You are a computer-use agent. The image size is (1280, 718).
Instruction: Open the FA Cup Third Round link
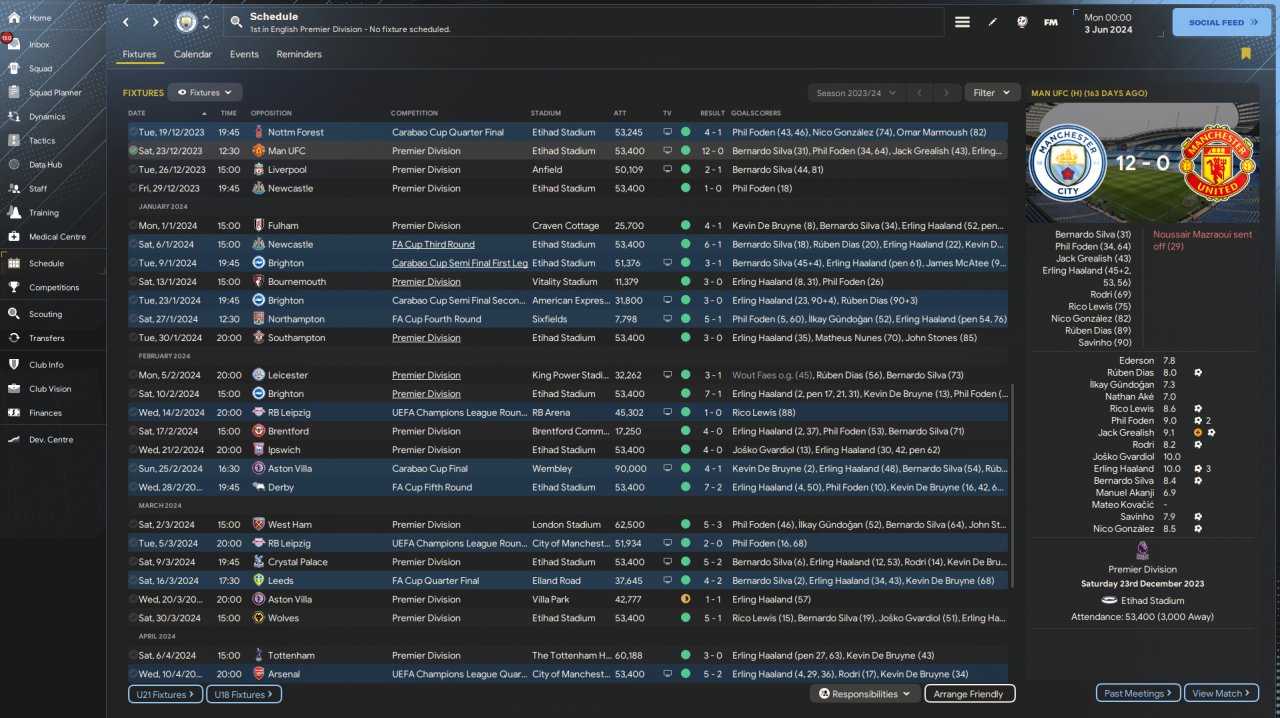point(433,244)
